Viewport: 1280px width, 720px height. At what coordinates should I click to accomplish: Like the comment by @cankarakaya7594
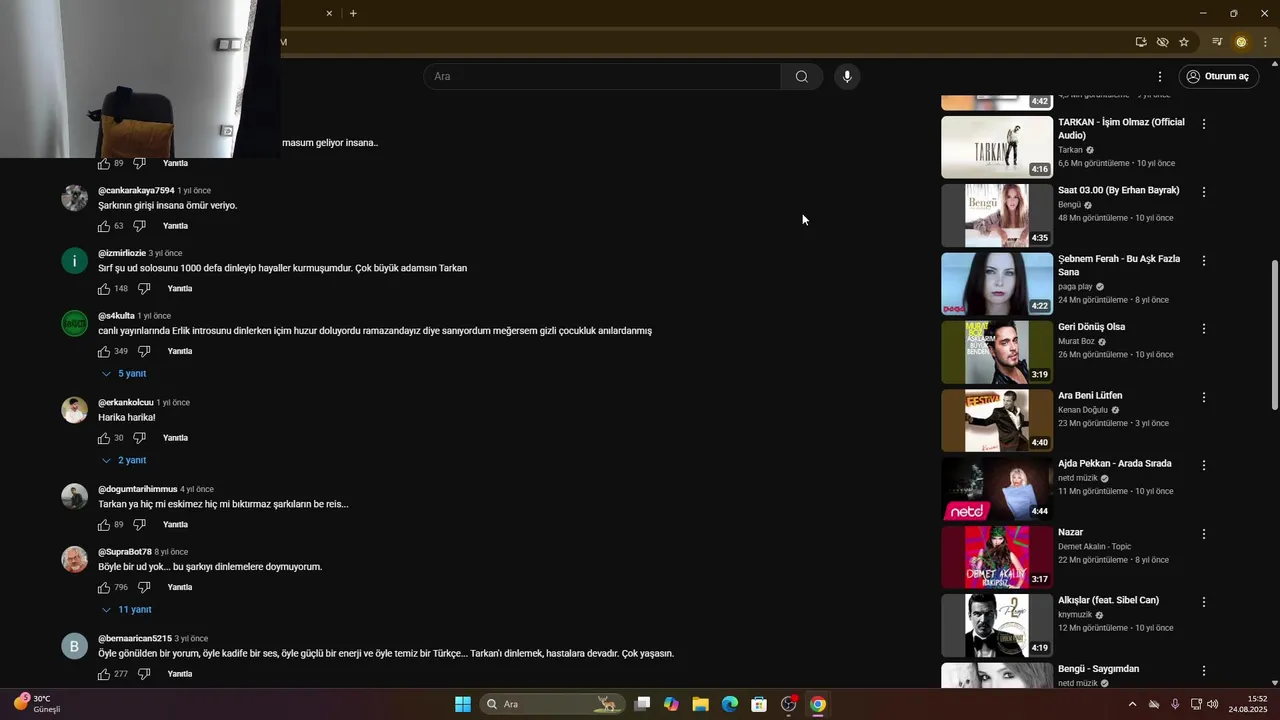(x=104, y=226)
